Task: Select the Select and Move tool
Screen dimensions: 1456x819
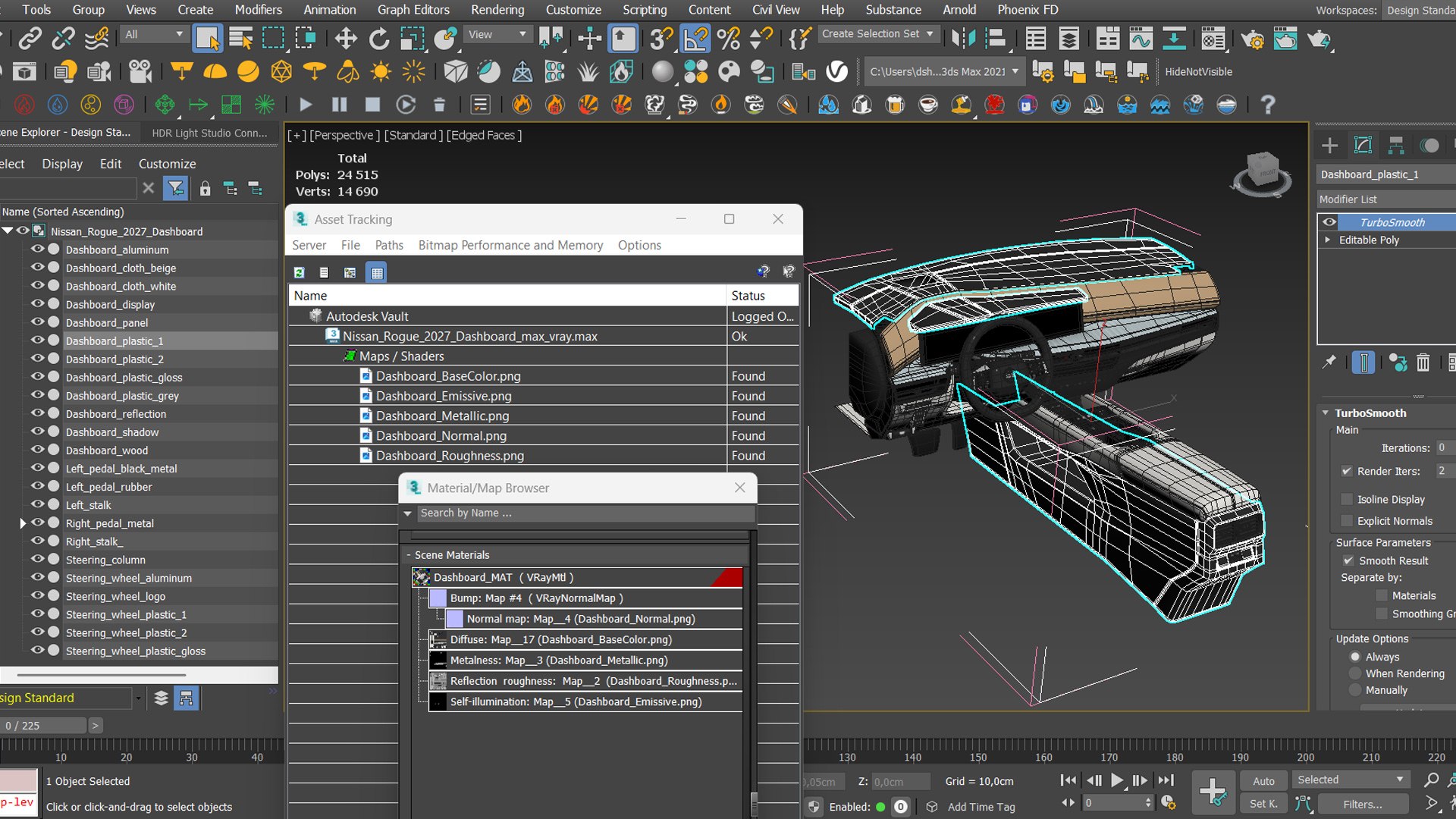Action: (x=346, y=38)
